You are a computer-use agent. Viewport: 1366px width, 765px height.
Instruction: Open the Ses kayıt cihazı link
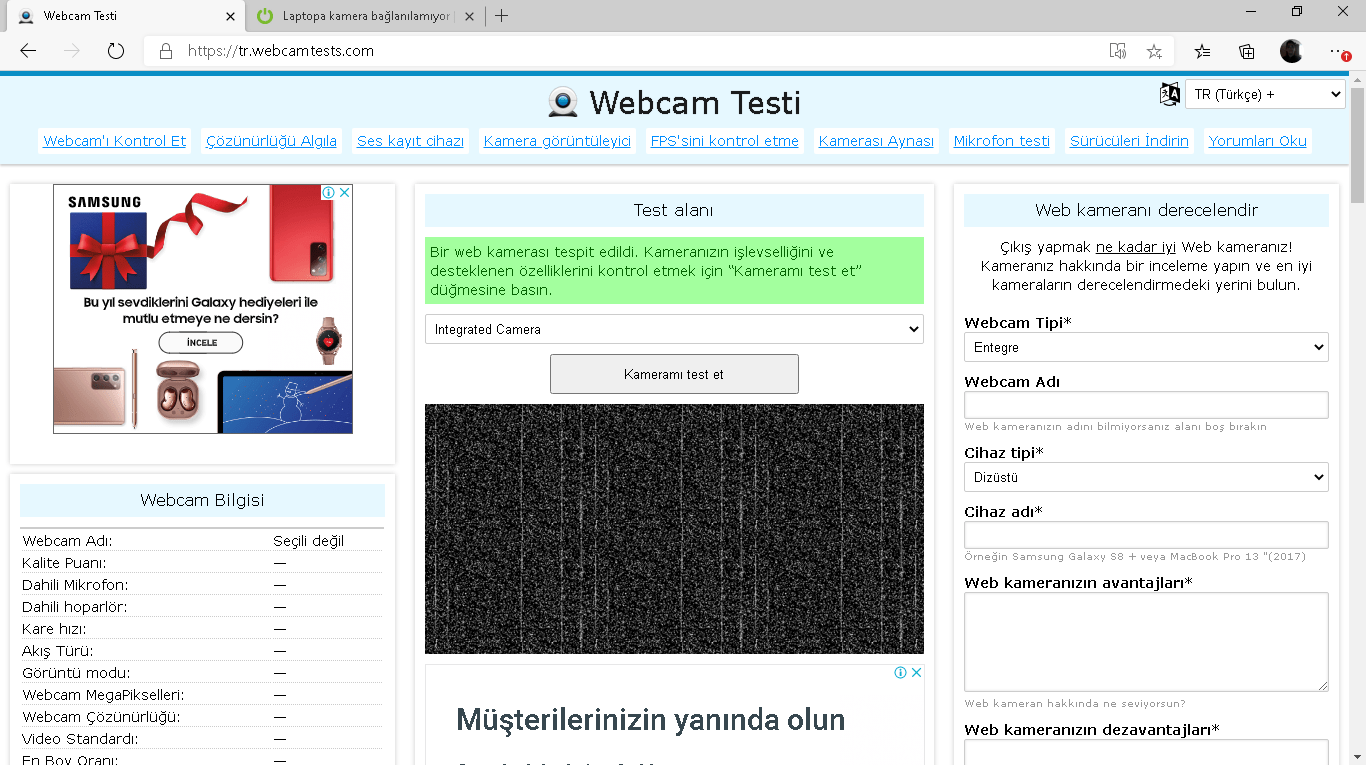pos(410,141)
